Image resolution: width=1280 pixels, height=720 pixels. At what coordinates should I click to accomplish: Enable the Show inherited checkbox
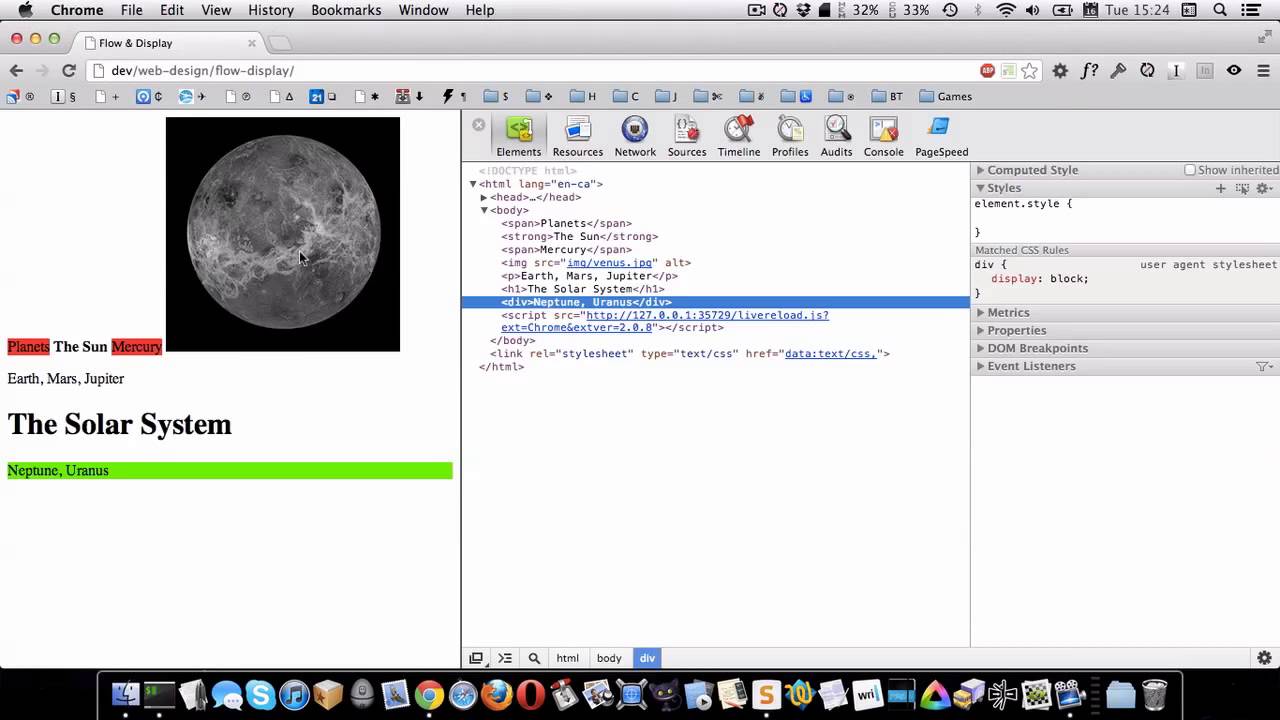1190,170
